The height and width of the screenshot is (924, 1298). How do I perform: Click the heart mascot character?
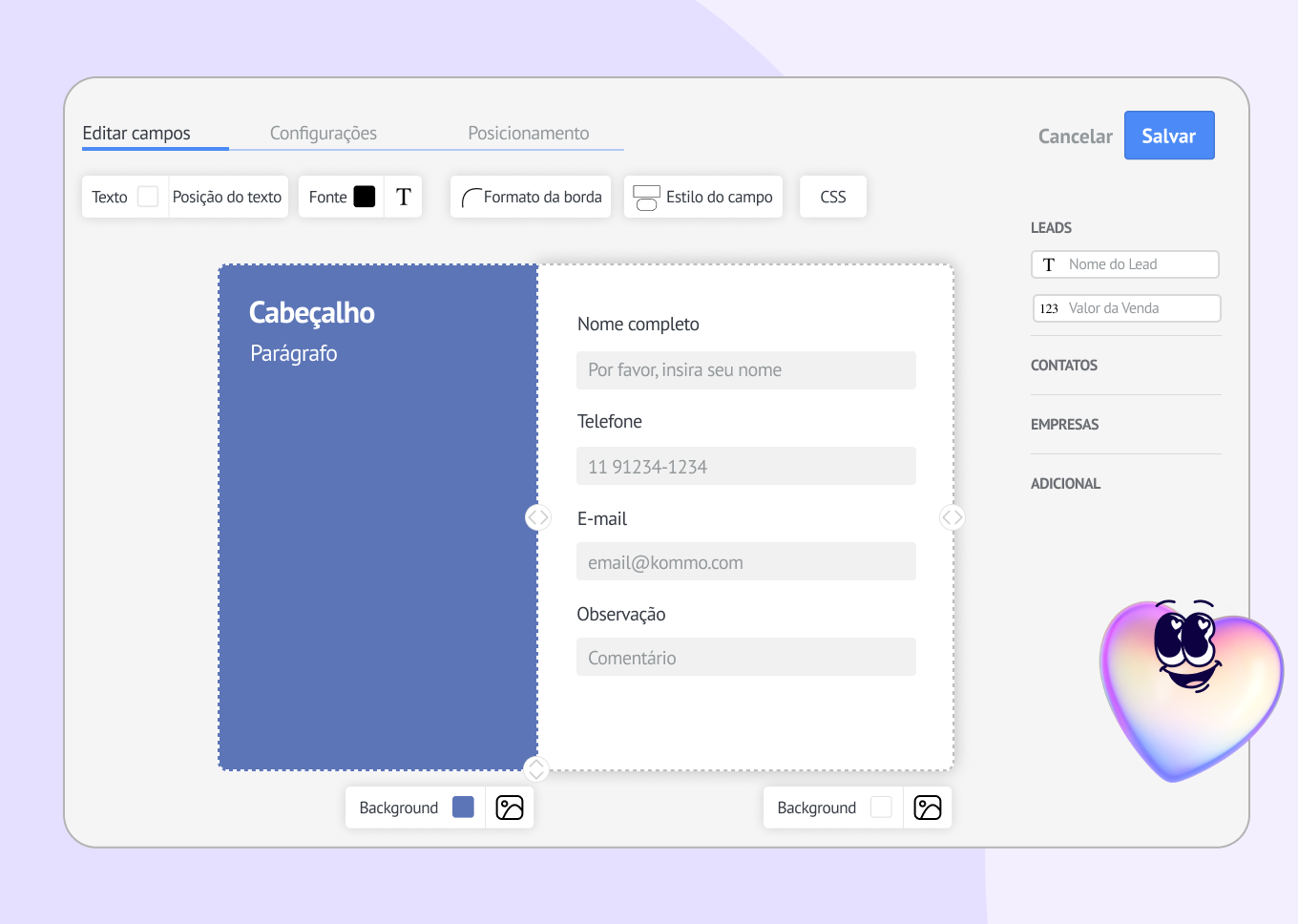pos(1191,689)
